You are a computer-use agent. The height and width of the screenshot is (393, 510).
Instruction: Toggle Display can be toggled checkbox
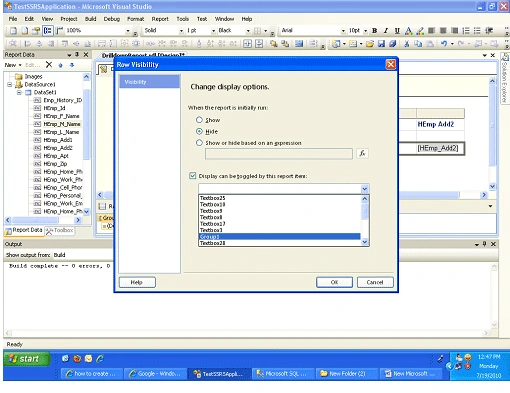(193, 176)
